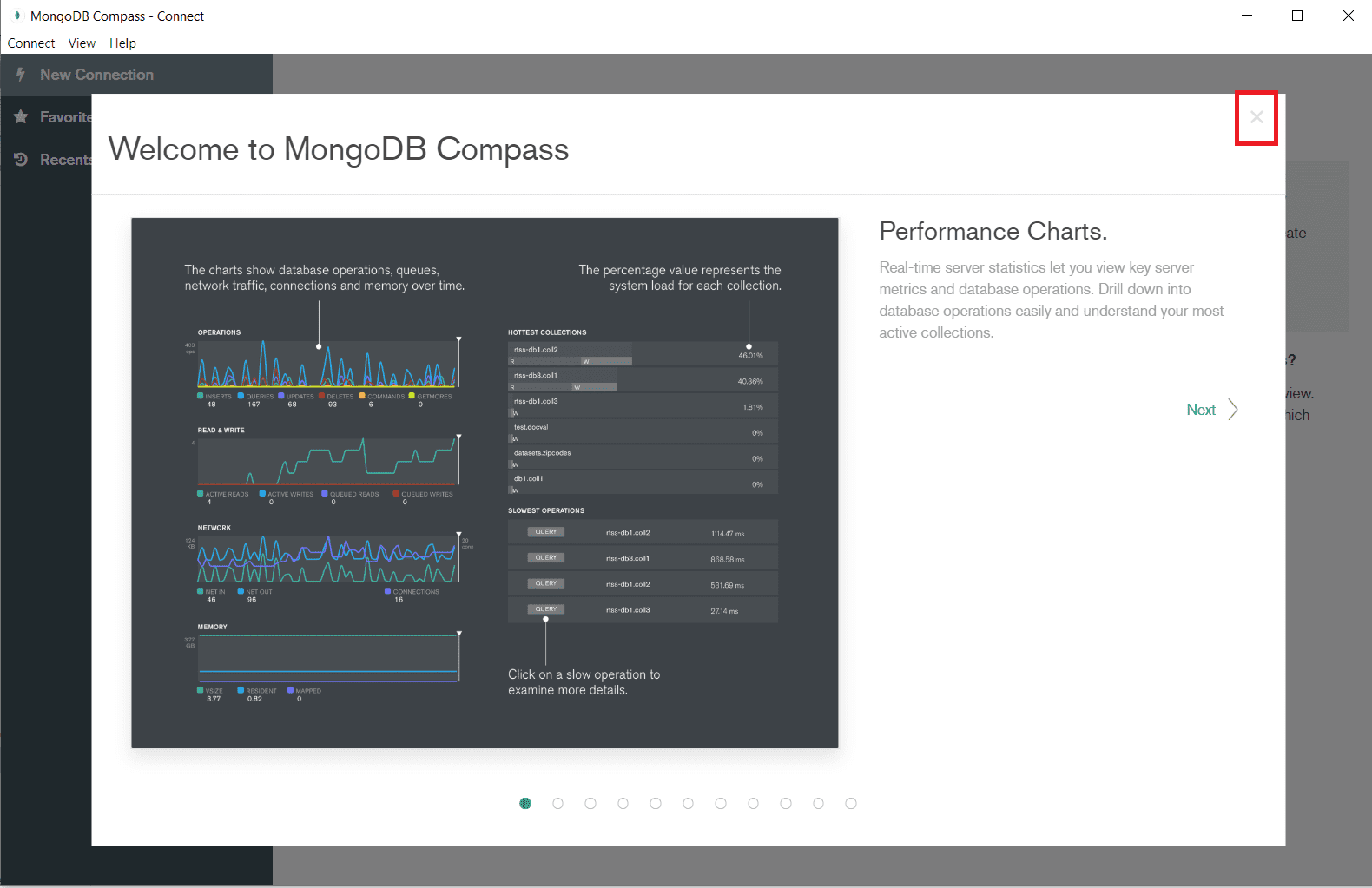Minimize the MongoDB Compass window
1372x888 pixels.
(x=1247, y=16)
